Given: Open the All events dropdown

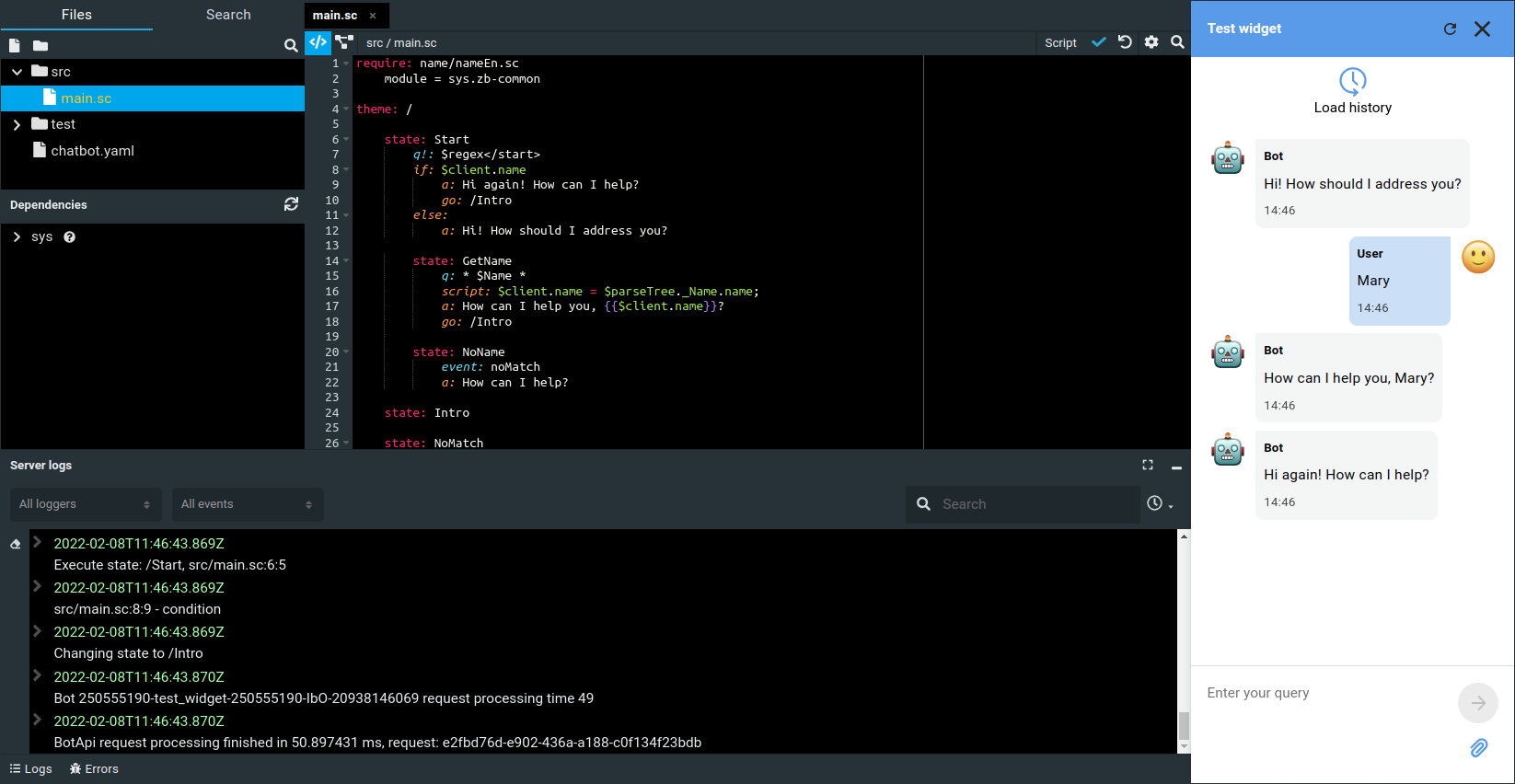Looking at the screenshot, I should point(247,504).
